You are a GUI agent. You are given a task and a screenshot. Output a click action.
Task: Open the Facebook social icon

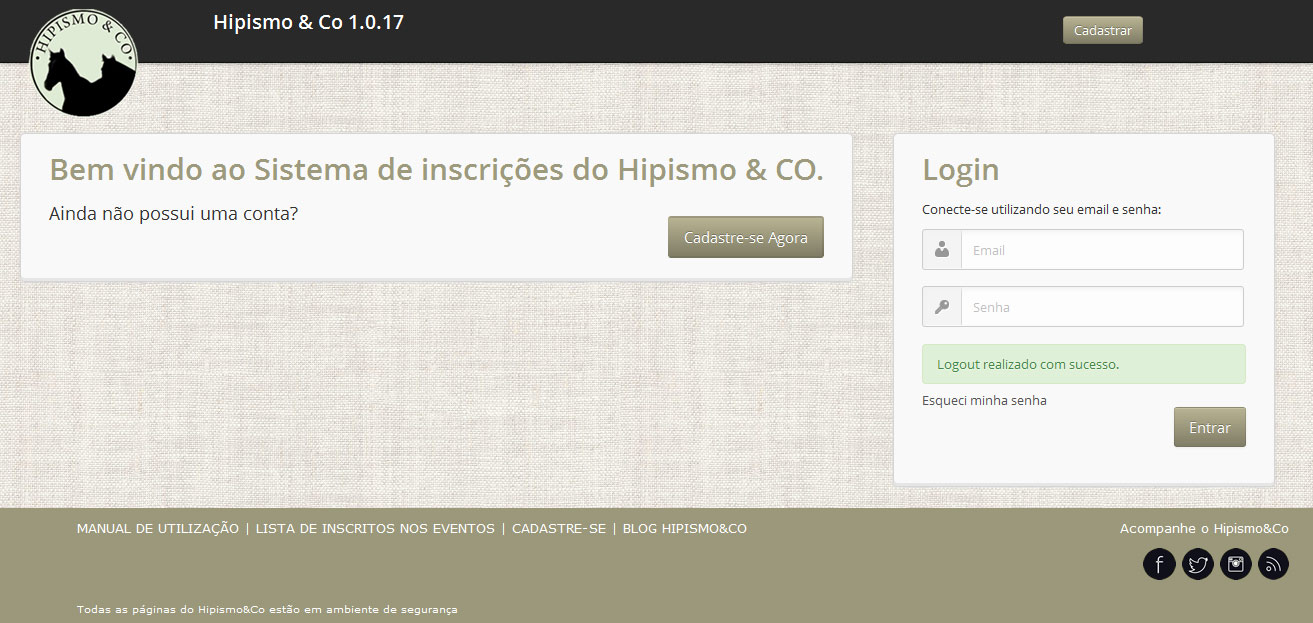click(x=1159, y=565)
